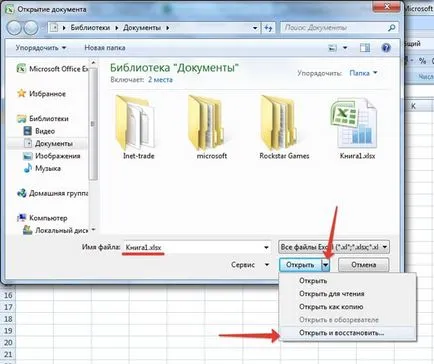
Task: Choose Открыть и восстановить menu item
Action: (x=348, y=333)
